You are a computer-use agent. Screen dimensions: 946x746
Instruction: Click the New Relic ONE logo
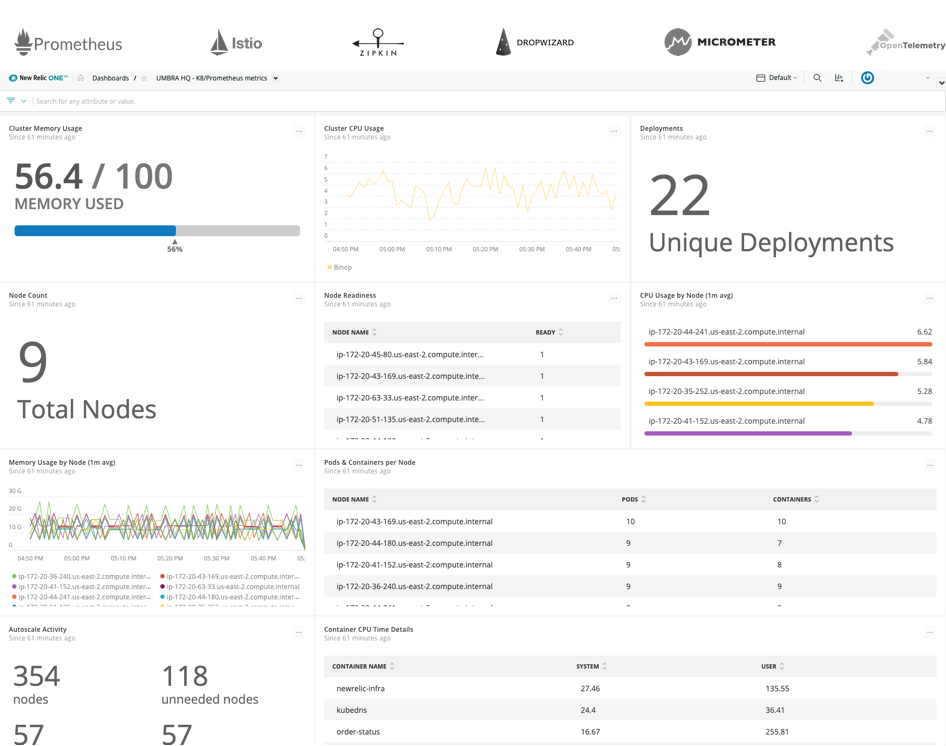click(38, 78)
